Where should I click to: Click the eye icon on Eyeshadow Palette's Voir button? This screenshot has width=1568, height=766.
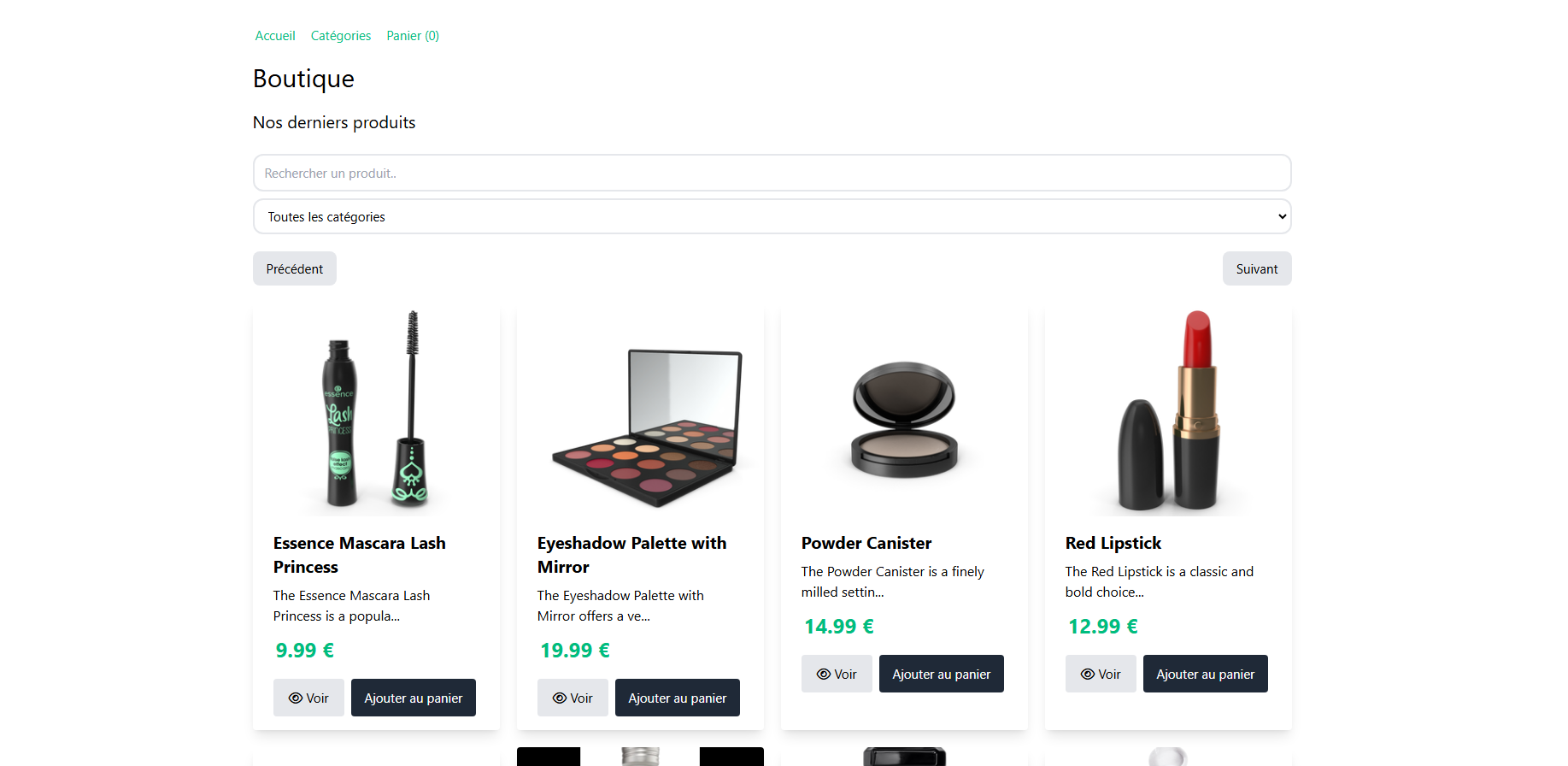click(558, 698)
